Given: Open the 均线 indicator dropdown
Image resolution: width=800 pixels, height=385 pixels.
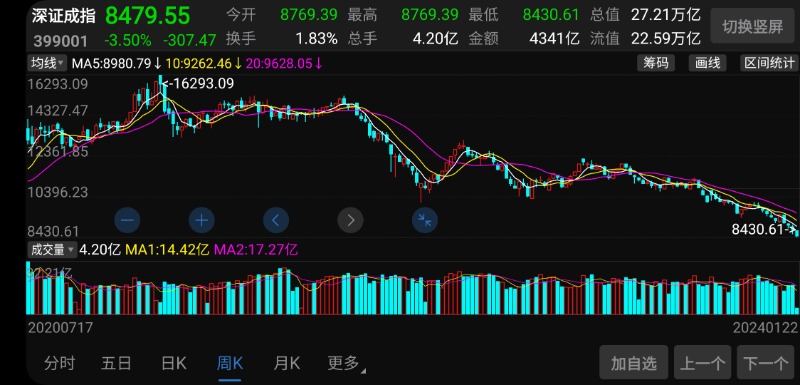Looking at the screenshot, I should 47,63.
